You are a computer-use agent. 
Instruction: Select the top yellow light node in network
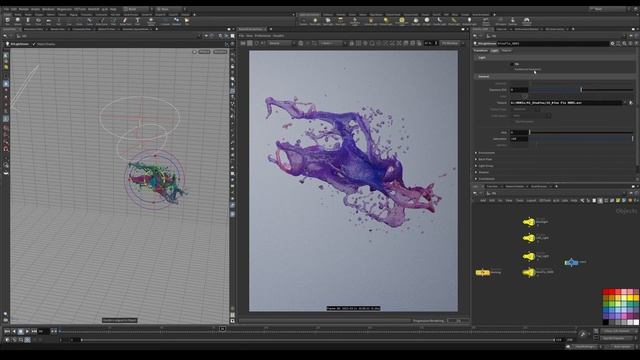pyautogui.click(x=529, y=222)
